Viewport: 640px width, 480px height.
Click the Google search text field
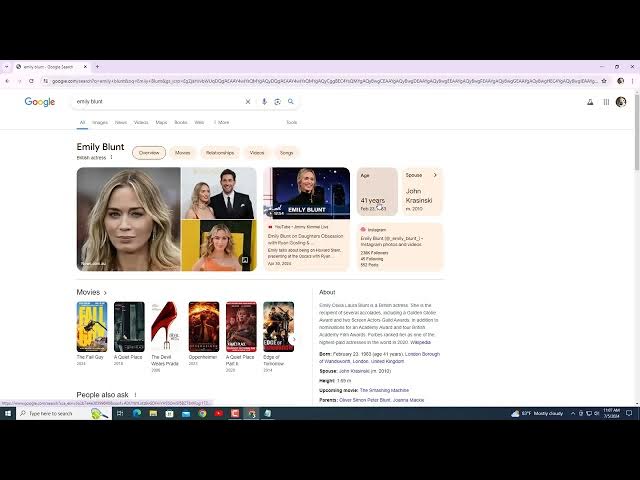coord(155,101)
